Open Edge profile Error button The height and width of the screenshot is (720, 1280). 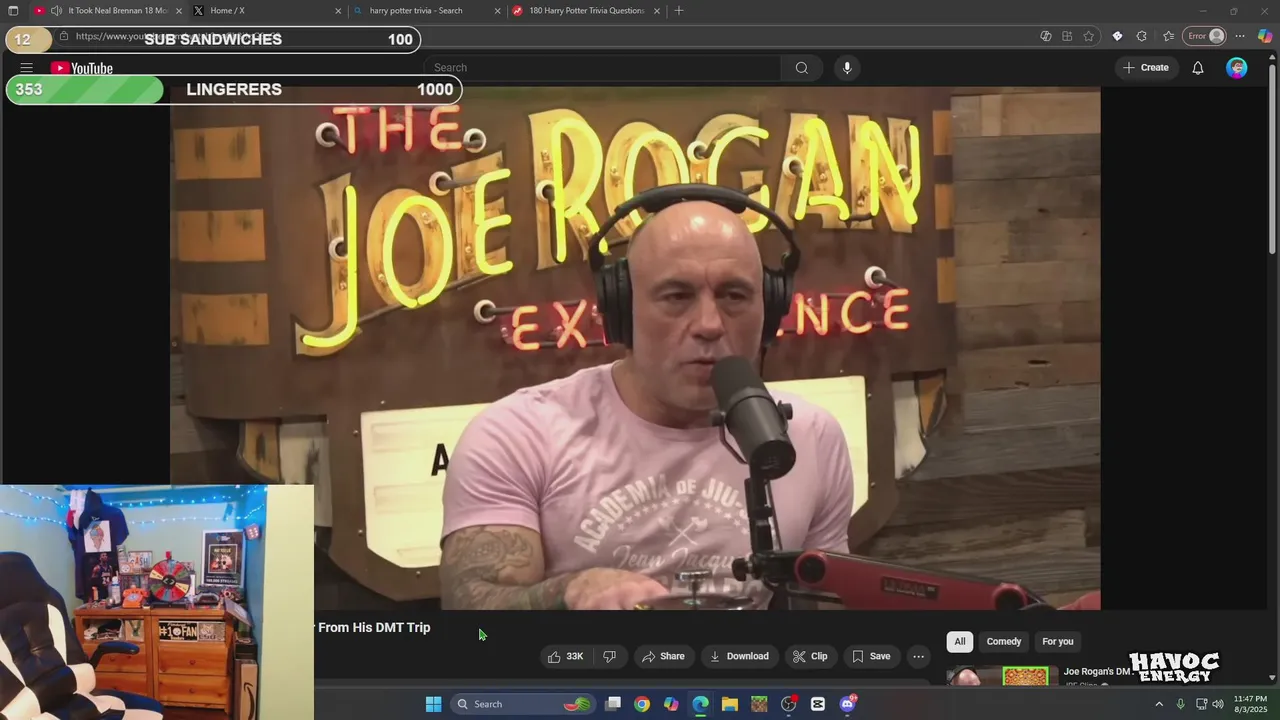(1205, 36)
